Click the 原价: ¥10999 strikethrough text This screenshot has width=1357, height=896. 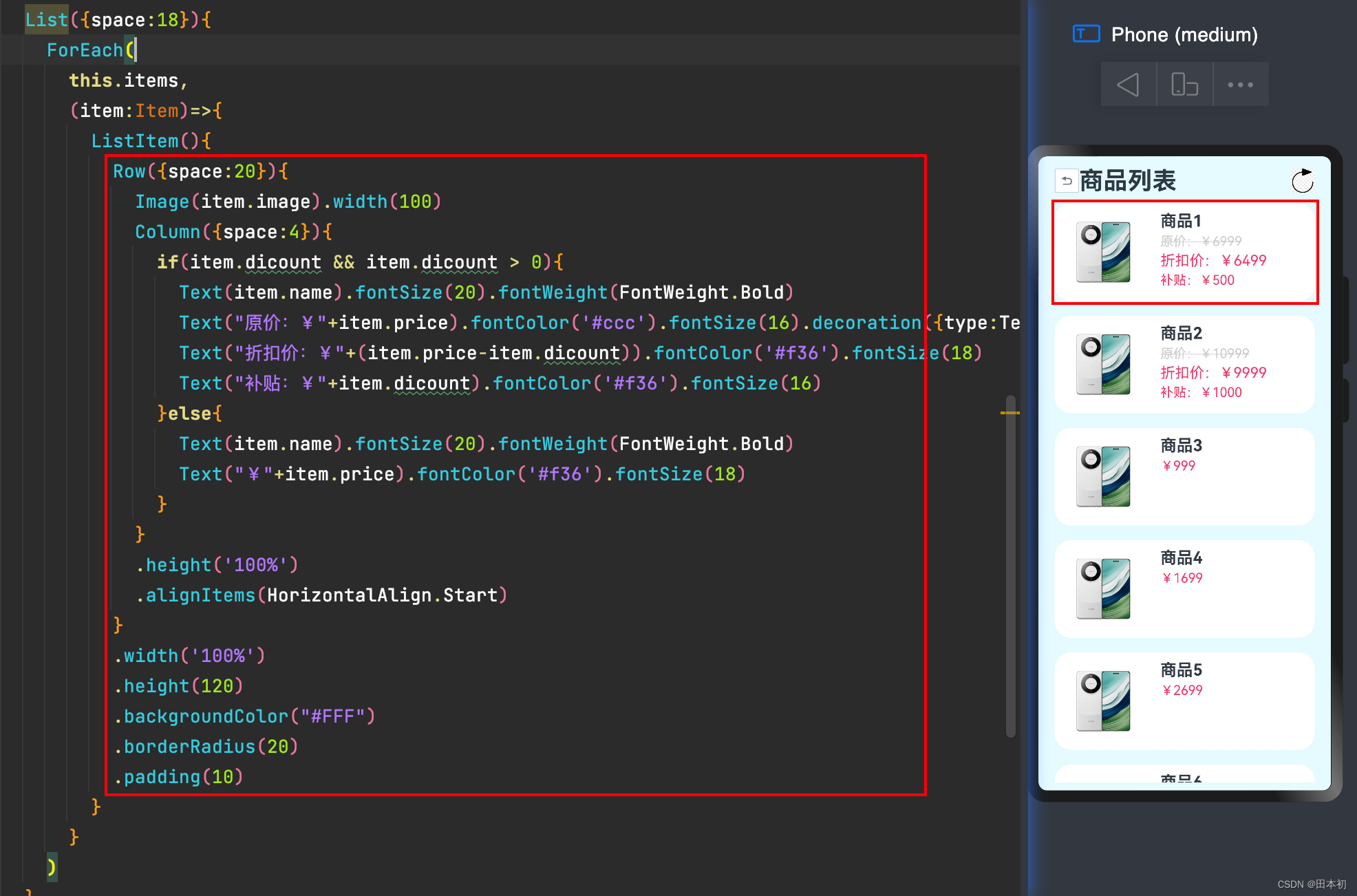pos(1204,353)
